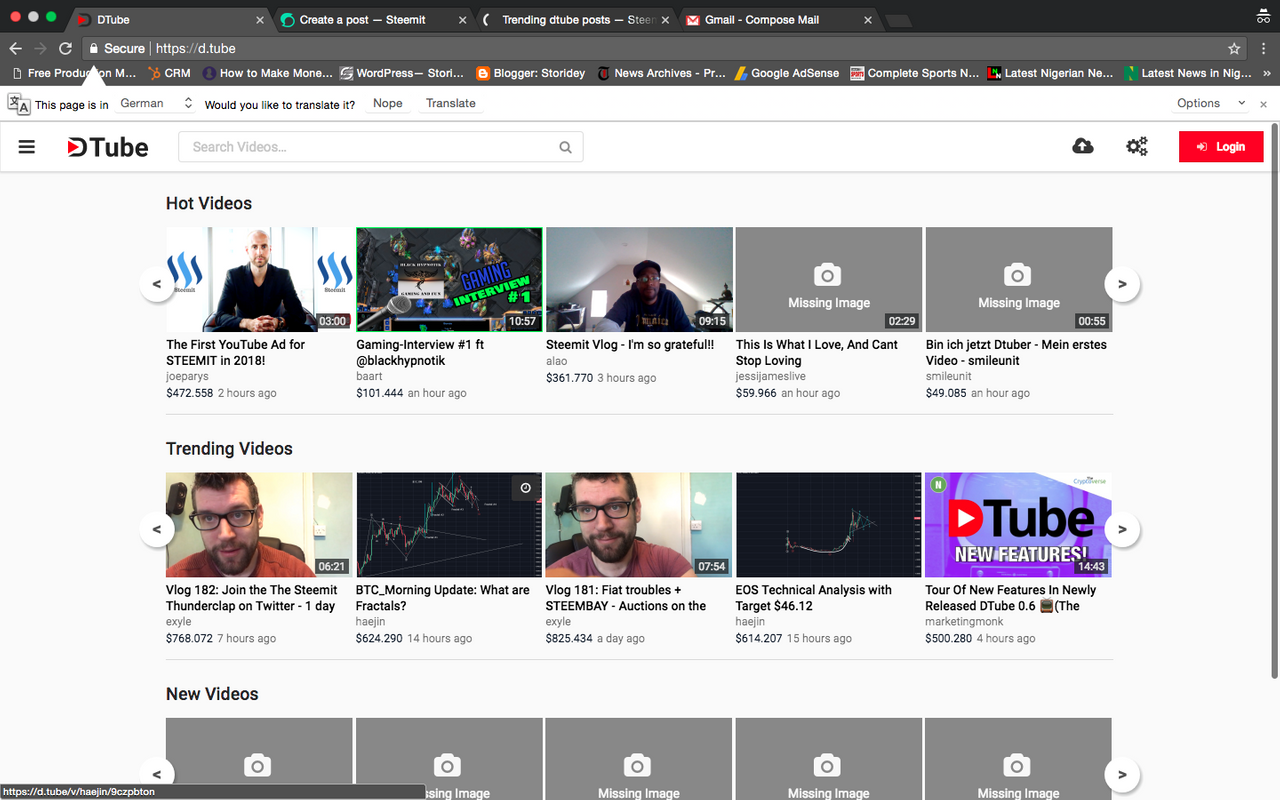
Task: Open the DTube hamburger sidebar menu
Action: pos(27,147)
